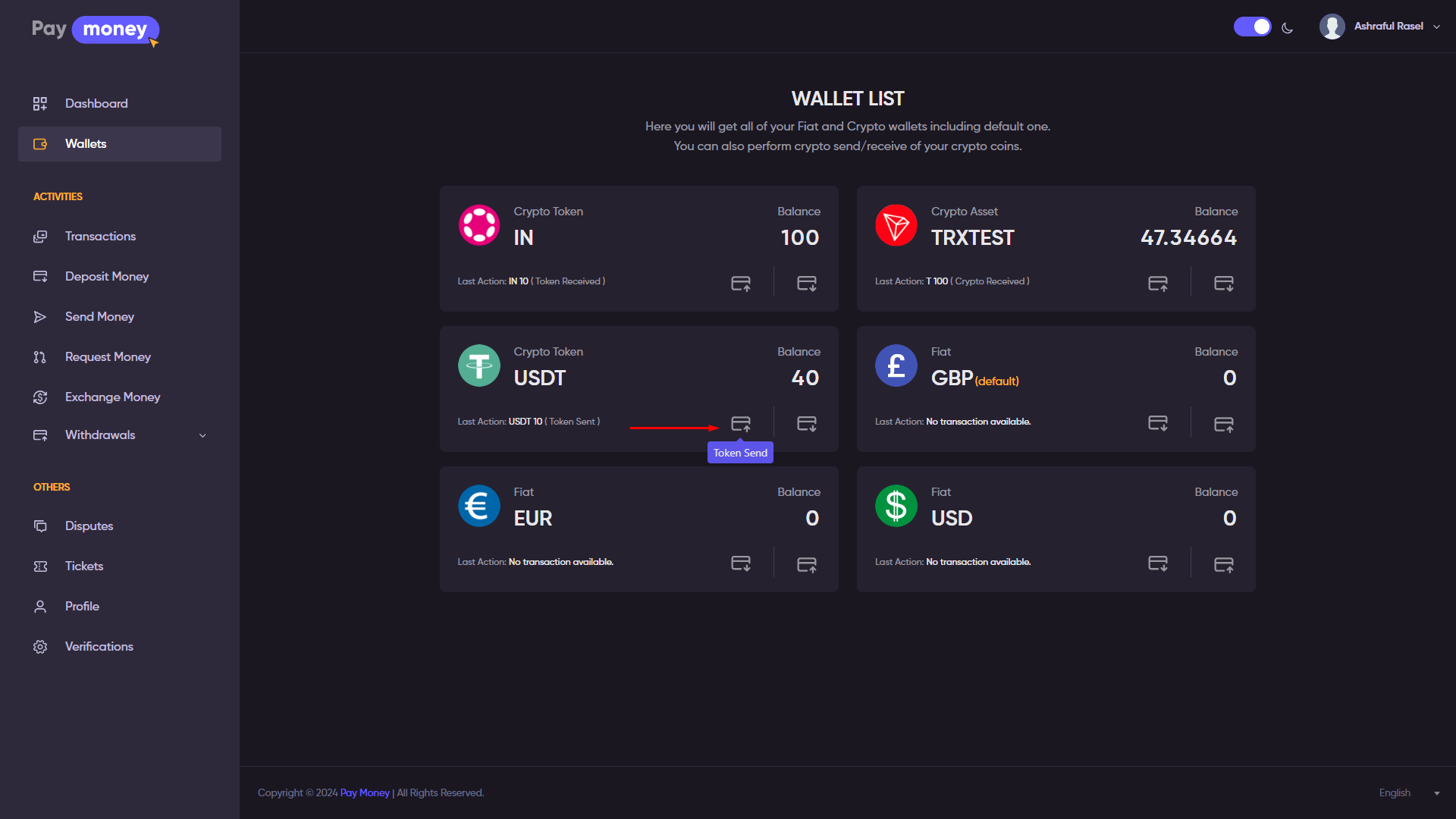The height and width of the screenshot is (819, 1456).
Task: Expand the Withdrawals submenu
Action: point(202,435)
